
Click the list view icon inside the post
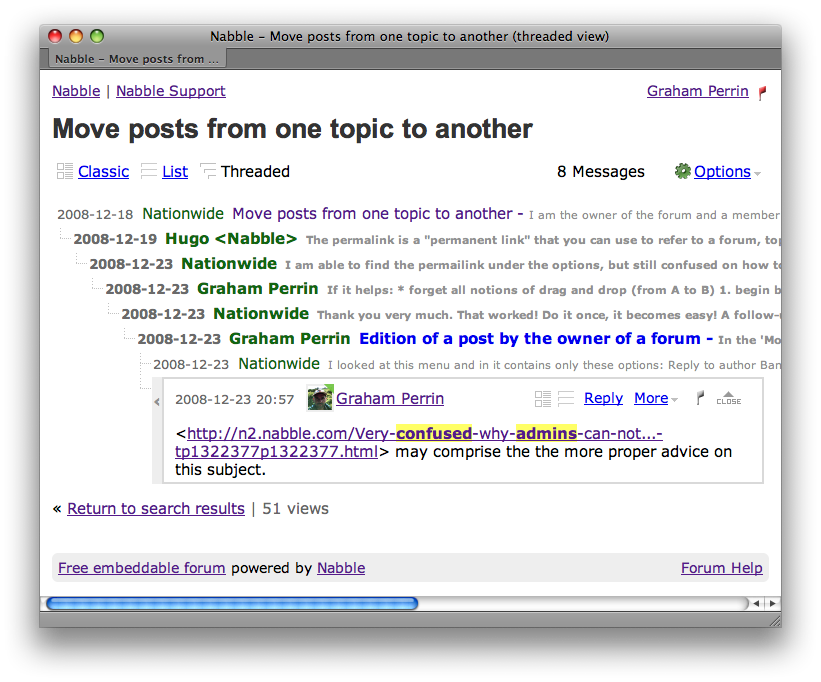pos(566,399)
